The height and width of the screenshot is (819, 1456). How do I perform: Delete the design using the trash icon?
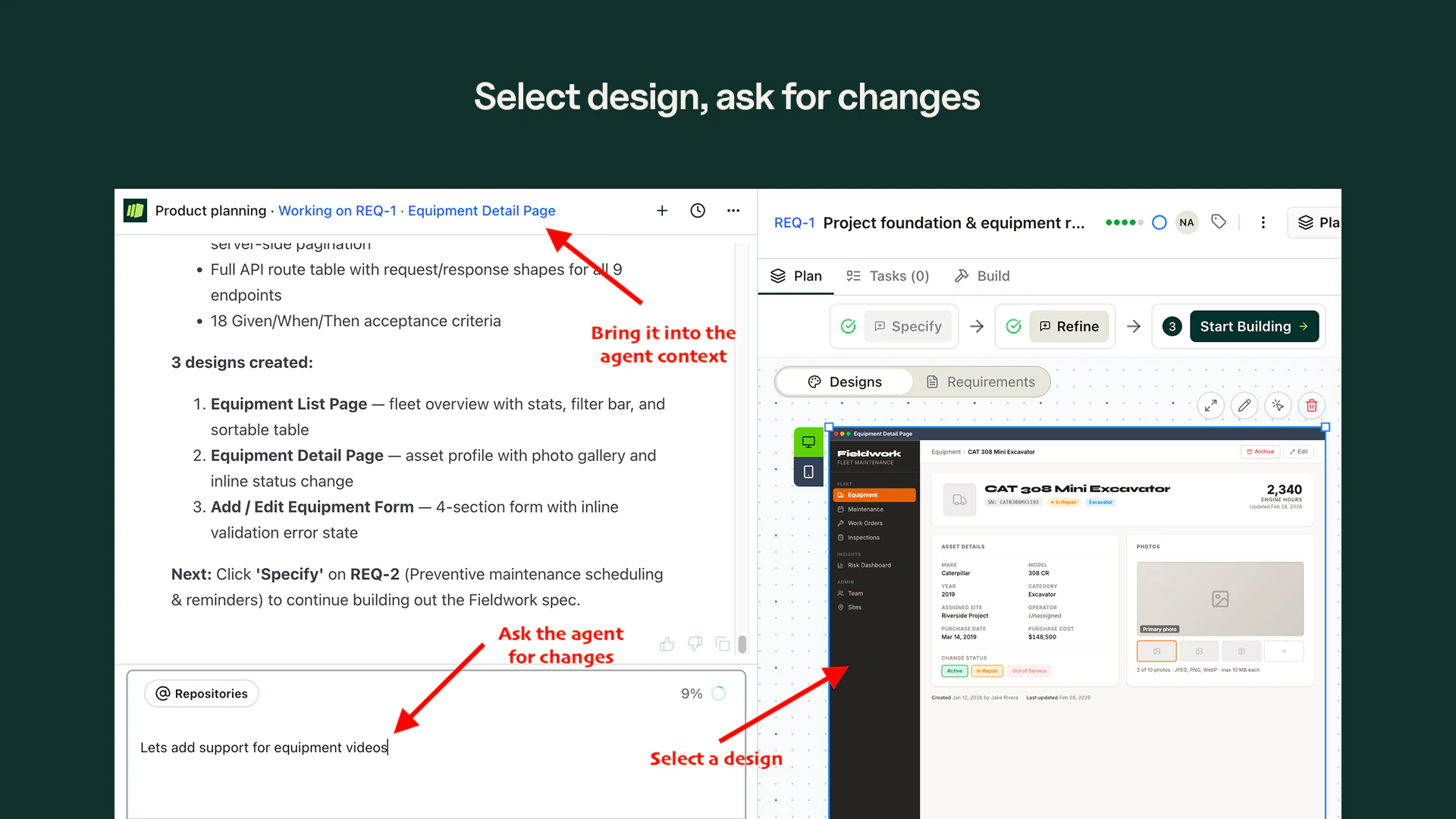click(1312, 406)
